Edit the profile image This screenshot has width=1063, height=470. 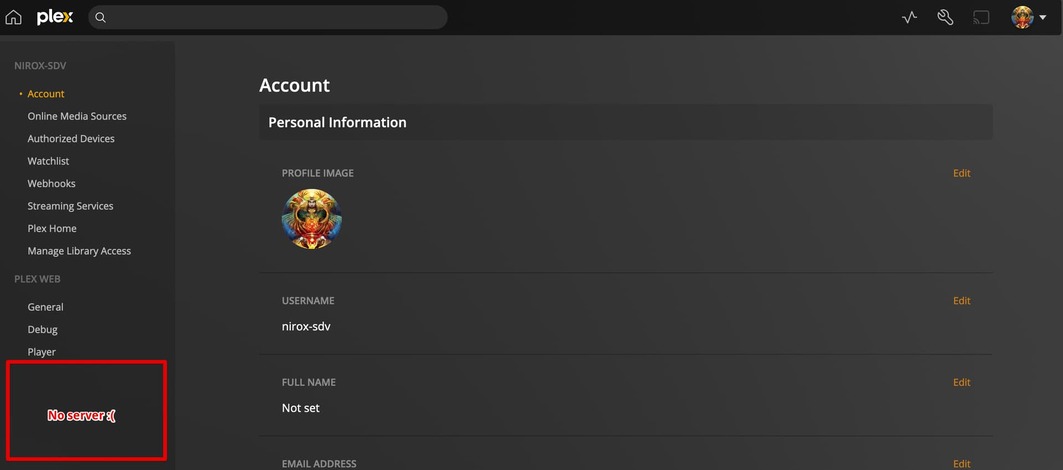coord(961,173)
